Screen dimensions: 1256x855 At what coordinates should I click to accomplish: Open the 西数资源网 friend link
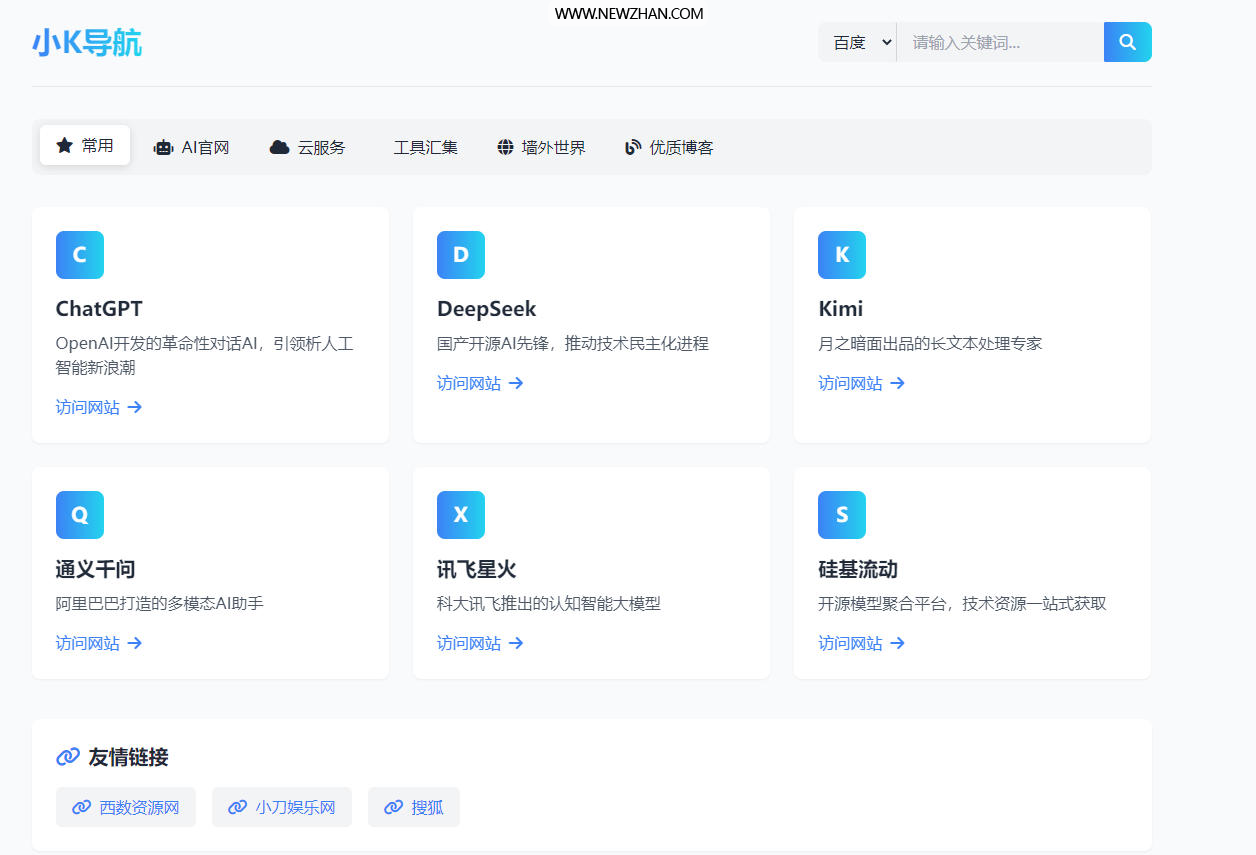point(126,807)
